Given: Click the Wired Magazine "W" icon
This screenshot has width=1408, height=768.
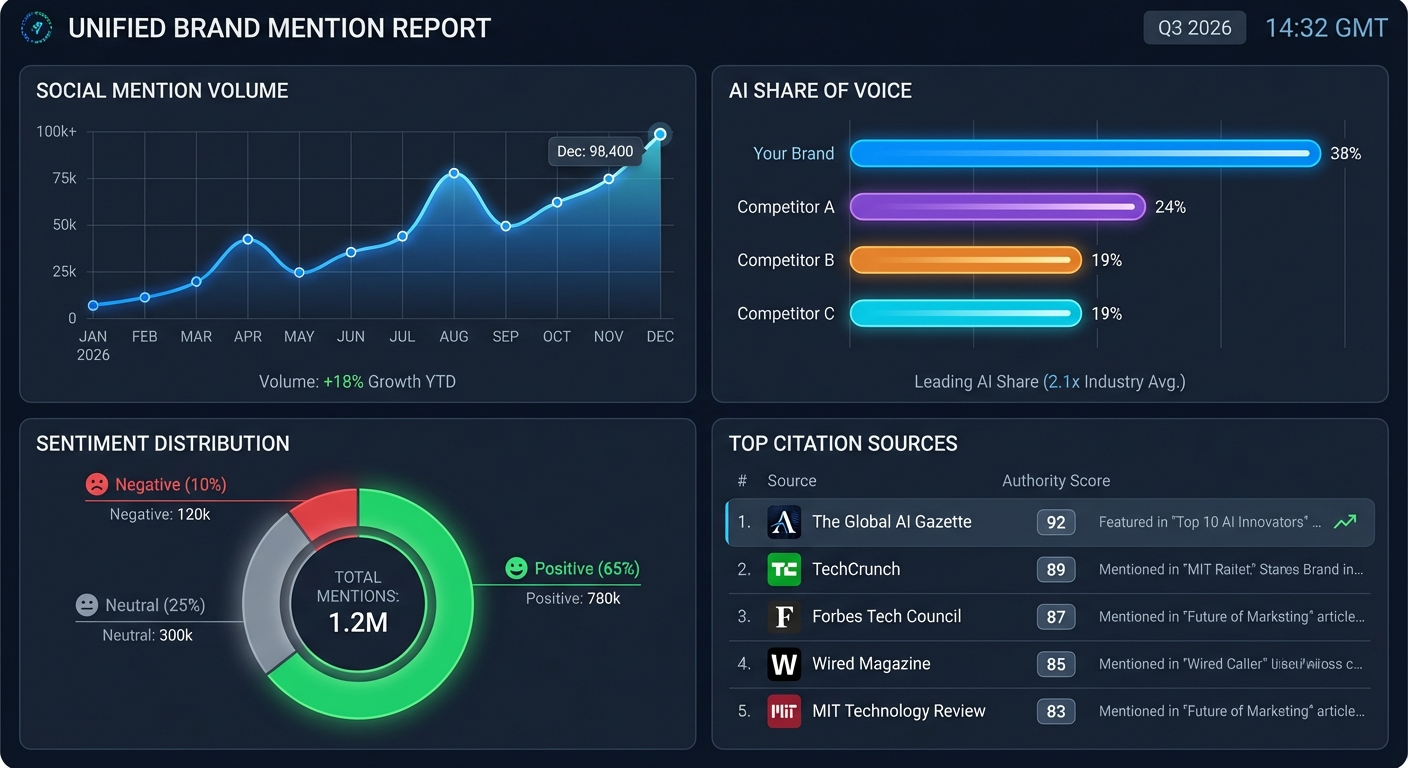Looking at the screenshot, I should (x=784, y=664).
